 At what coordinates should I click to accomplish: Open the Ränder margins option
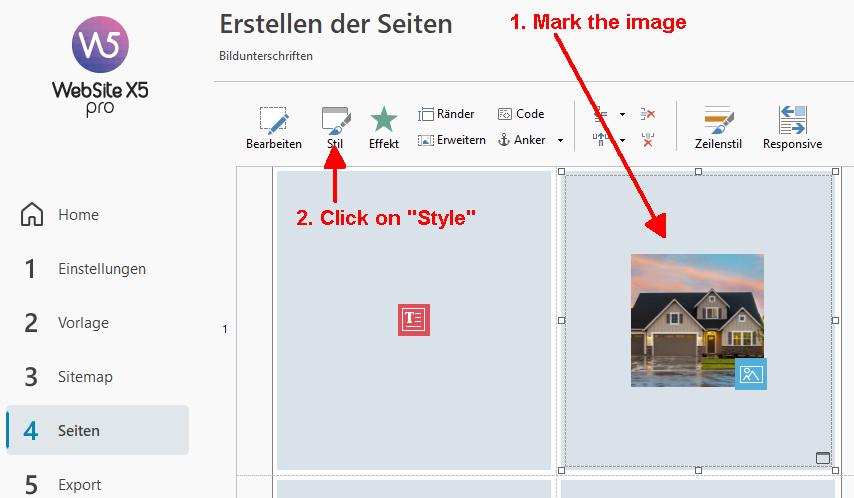click(x=446, y=114)
